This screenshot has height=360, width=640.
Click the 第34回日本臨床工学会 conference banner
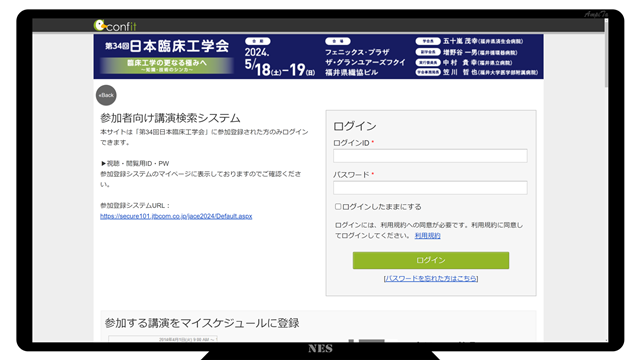[x=318, y=56]
